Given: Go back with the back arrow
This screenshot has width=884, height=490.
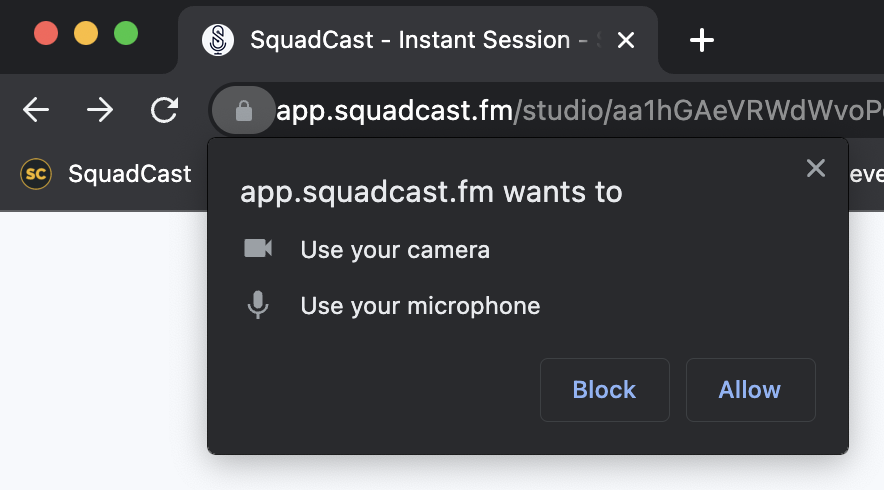Looking at the screenshot, I should 36,110.
